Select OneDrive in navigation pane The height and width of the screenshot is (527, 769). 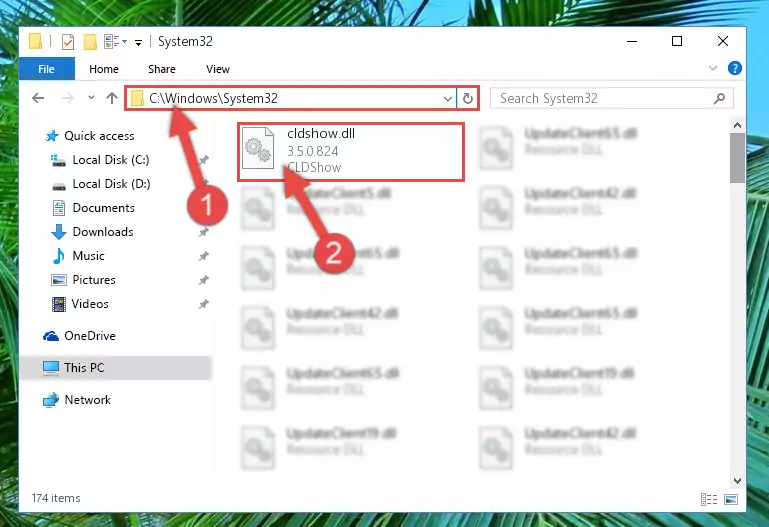click(90, 336)
